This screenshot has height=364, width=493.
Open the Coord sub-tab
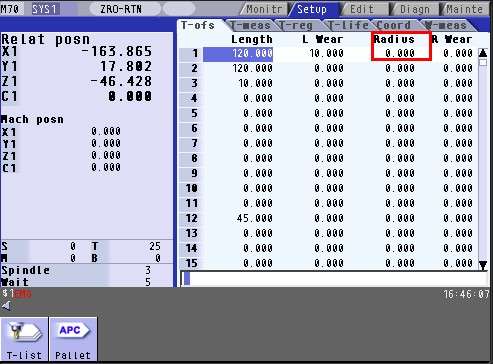(x=393, y=26)
